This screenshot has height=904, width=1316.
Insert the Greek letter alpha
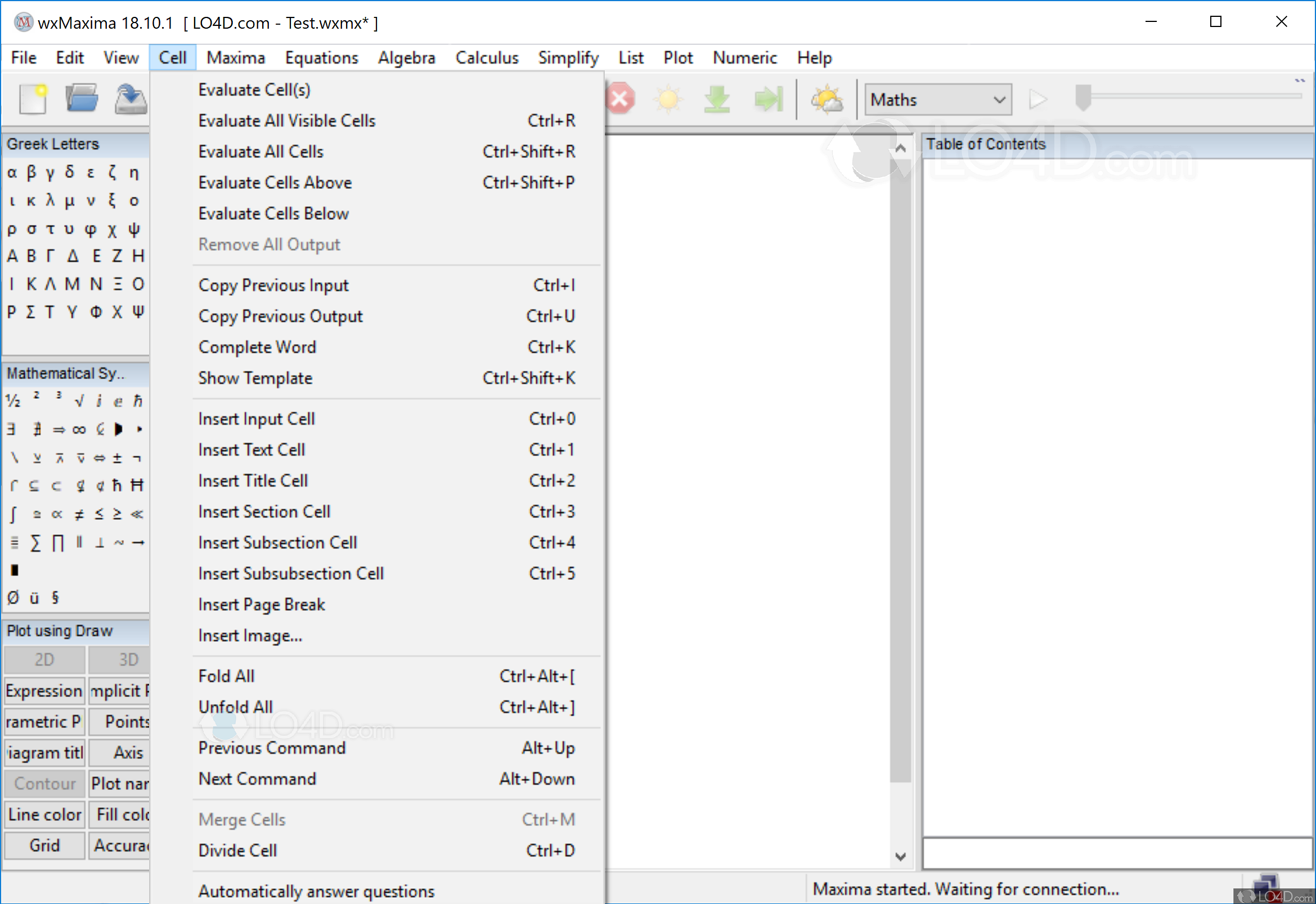(12, 172)
